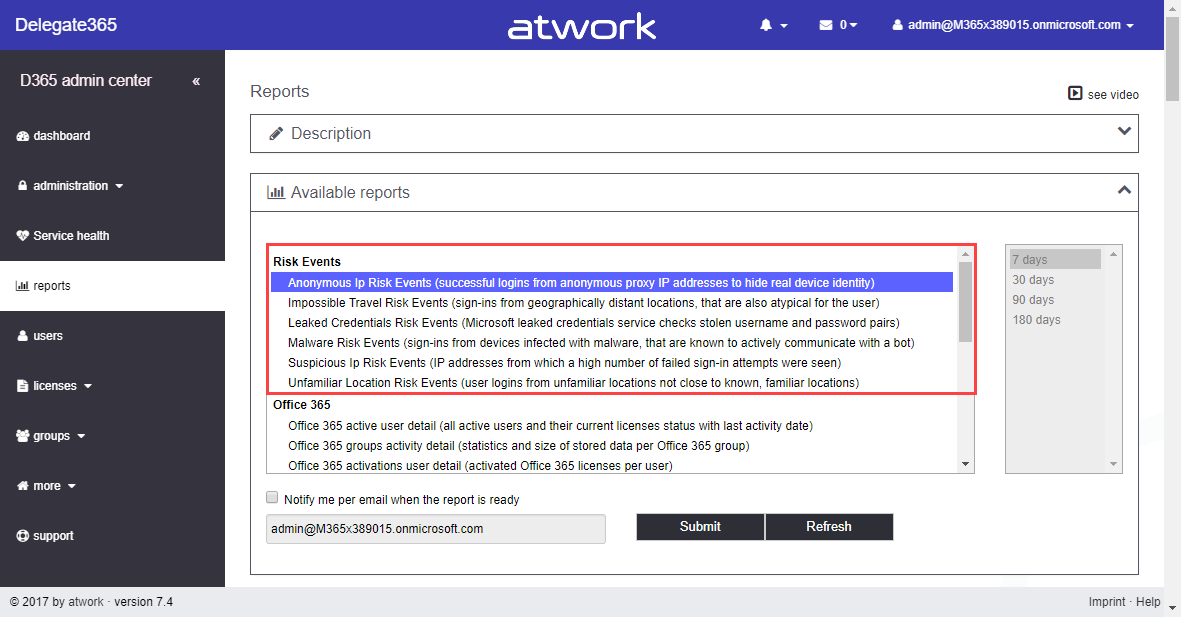Click the see video play icon
The image size is (1181, 617).
point(1075,93)
